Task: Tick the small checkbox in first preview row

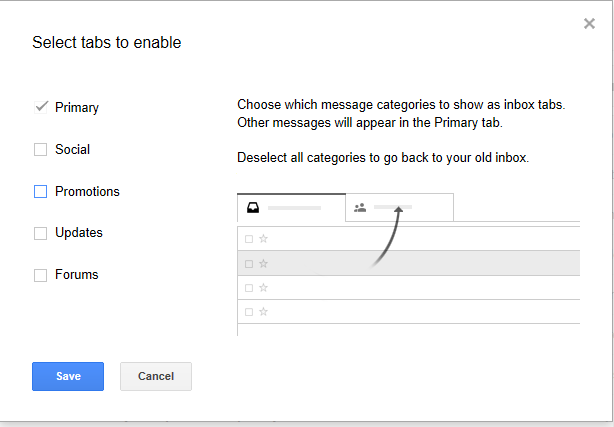Action: point(249,239)
